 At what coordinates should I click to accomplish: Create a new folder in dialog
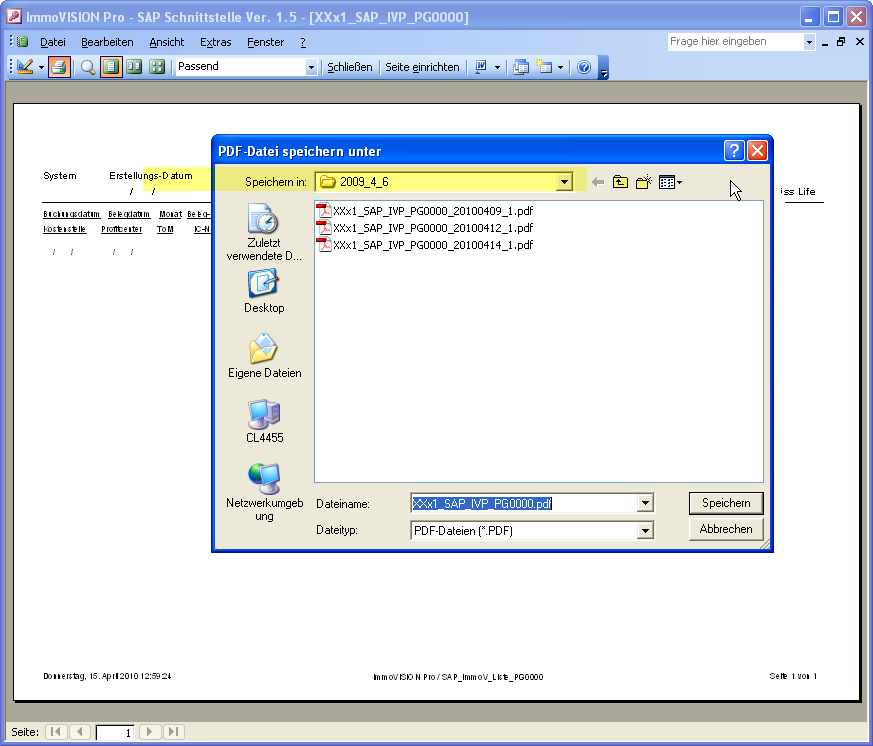coord(644,182)
